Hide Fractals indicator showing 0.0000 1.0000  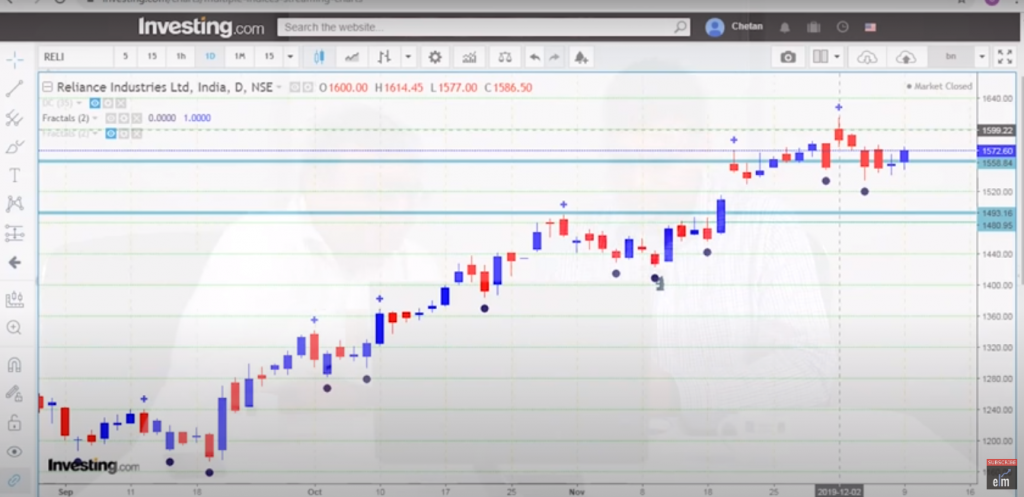click(110, 118)
